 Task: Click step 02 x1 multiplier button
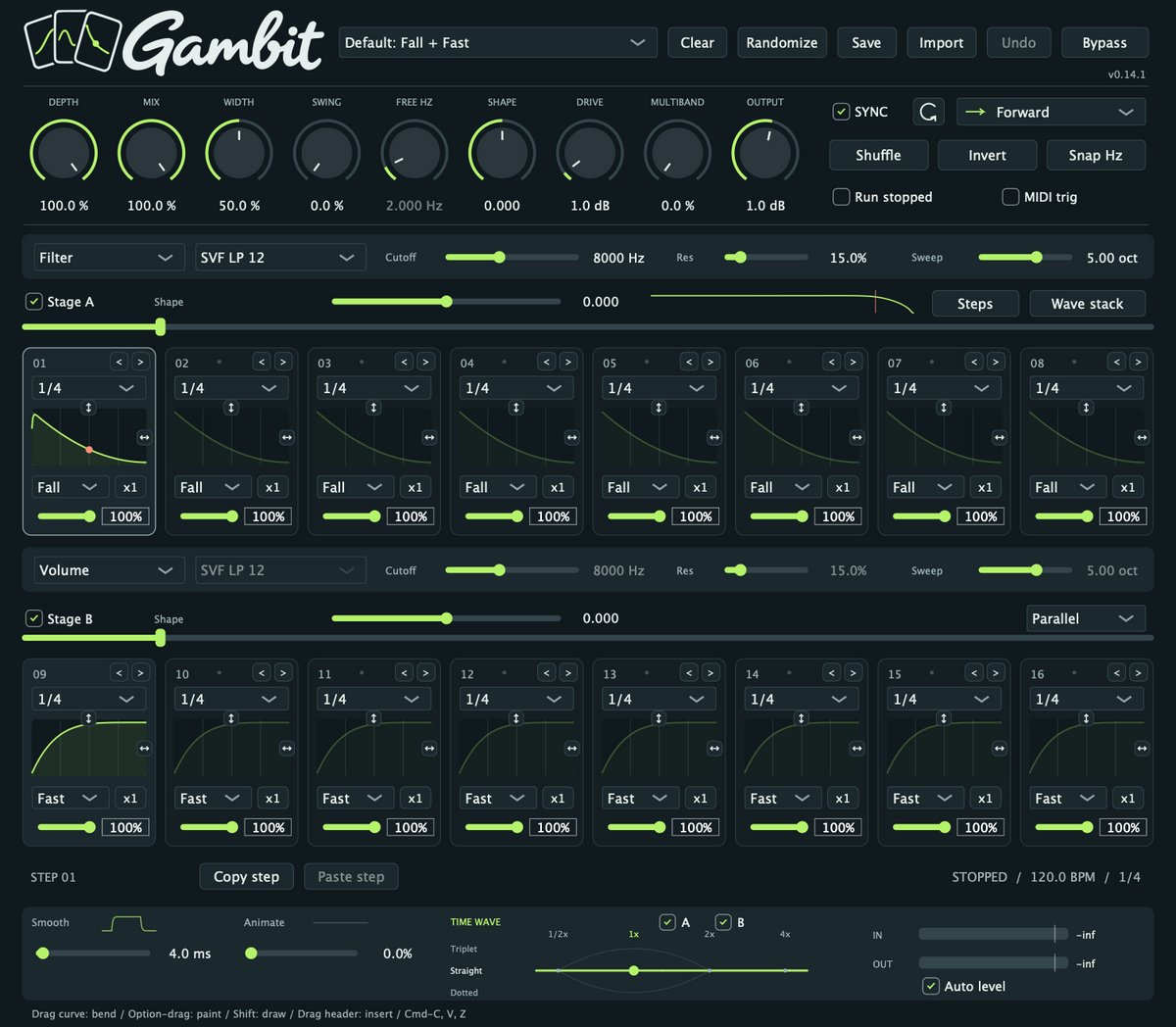272,487
